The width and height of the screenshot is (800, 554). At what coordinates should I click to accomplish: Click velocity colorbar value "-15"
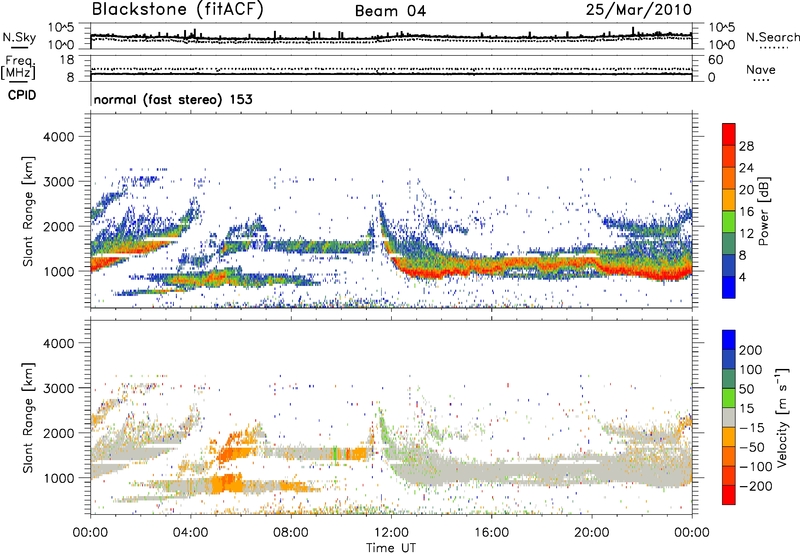[752, 428]
